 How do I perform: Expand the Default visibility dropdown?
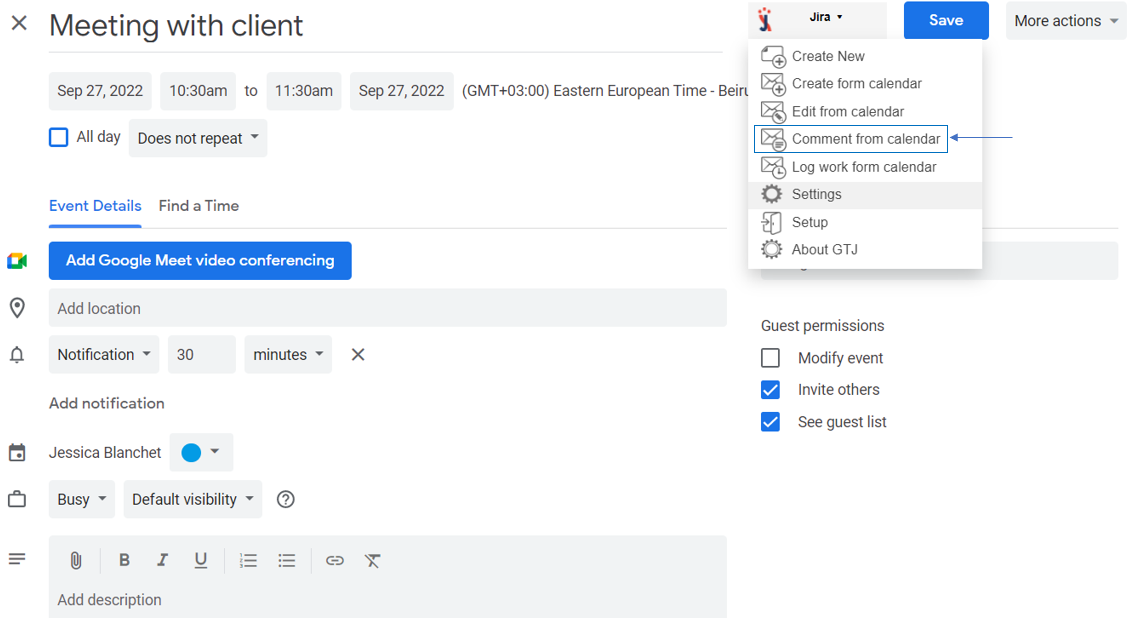(x=193, y=500)
